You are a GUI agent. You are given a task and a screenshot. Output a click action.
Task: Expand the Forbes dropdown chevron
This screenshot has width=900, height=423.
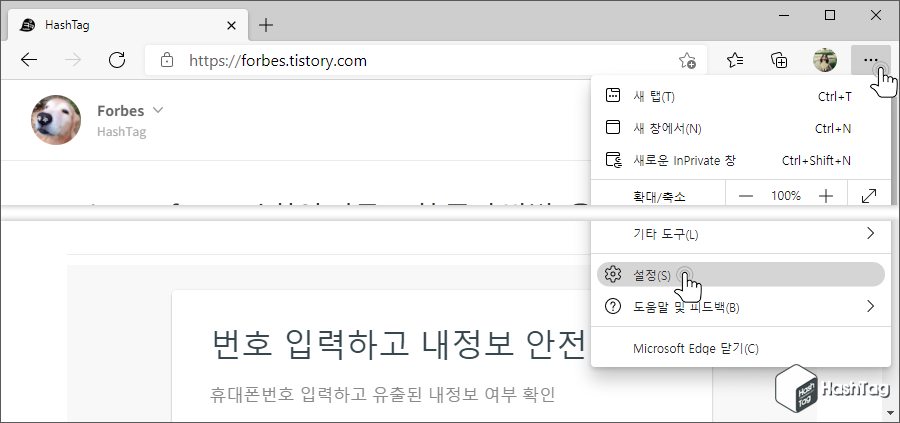158,110
